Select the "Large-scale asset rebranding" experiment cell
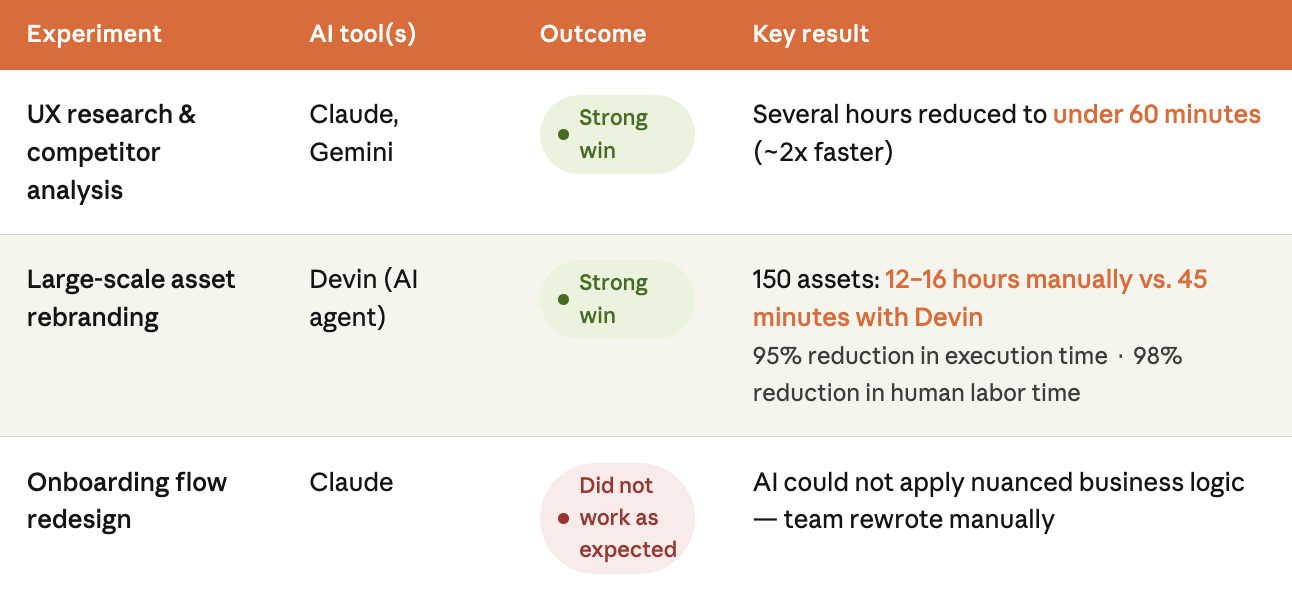The width and height of the screenshot is (1292, 594). click(x=131, y=298)
